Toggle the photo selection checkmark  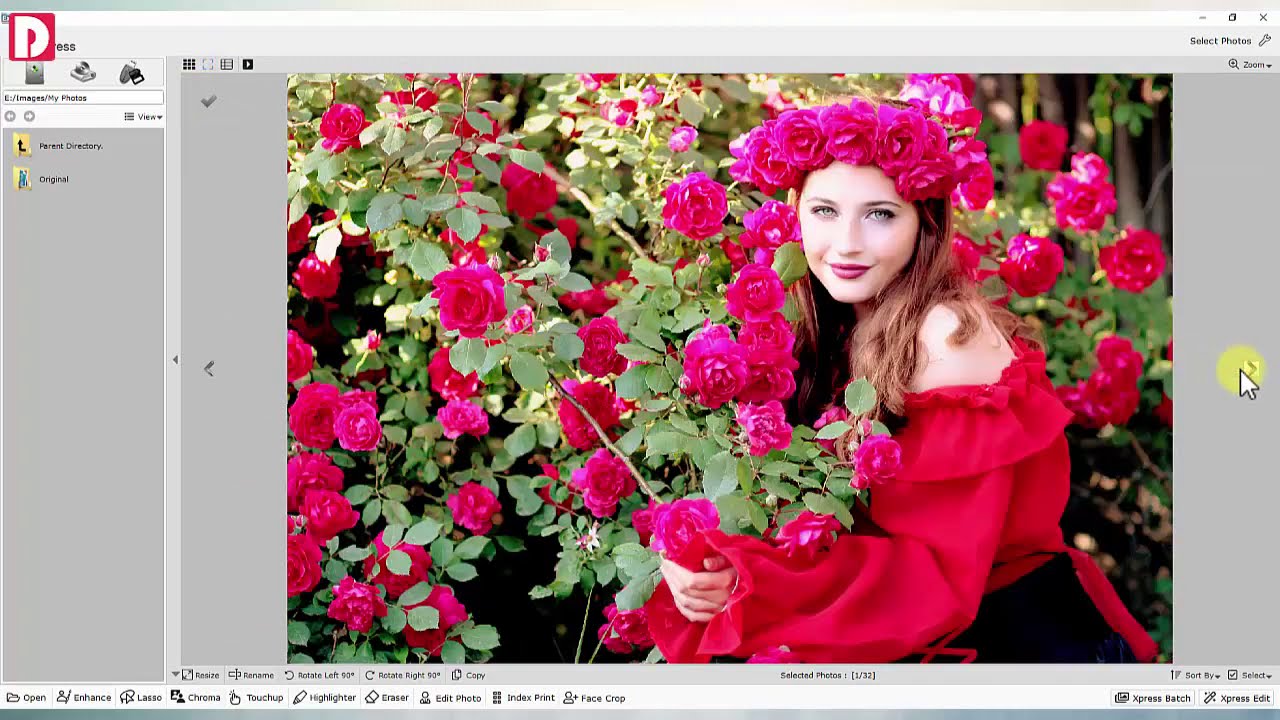click(x=208, y=101)
